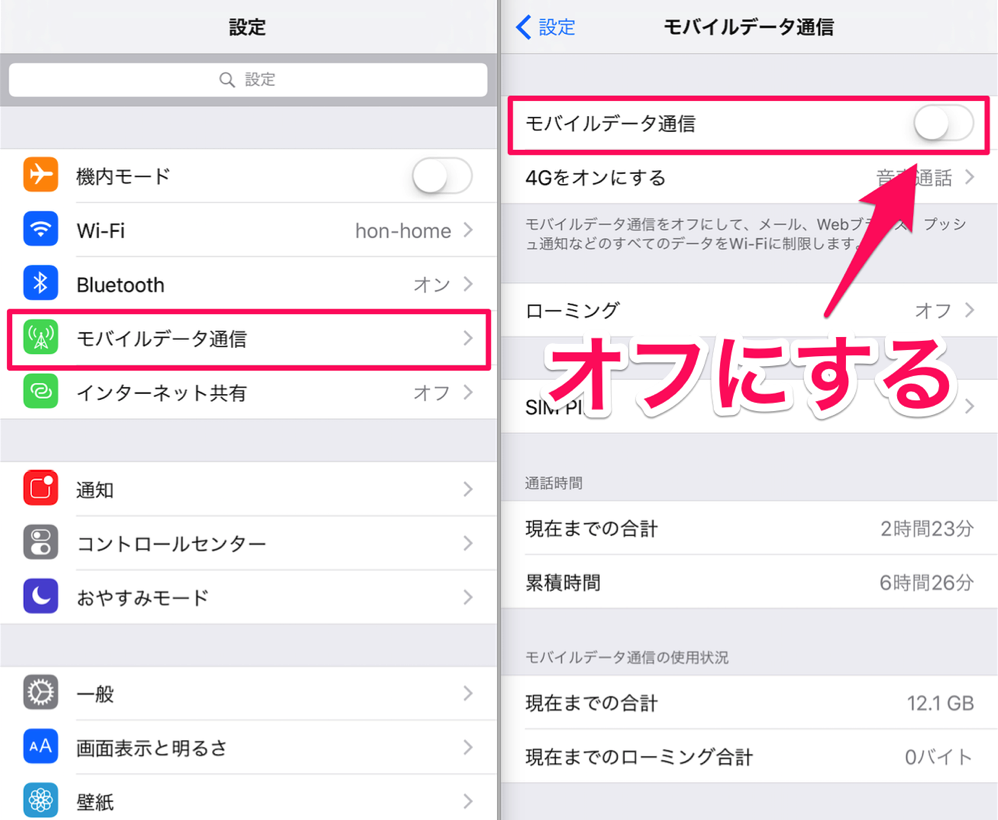Tap the blue back arrow icon

coord(523,27)
